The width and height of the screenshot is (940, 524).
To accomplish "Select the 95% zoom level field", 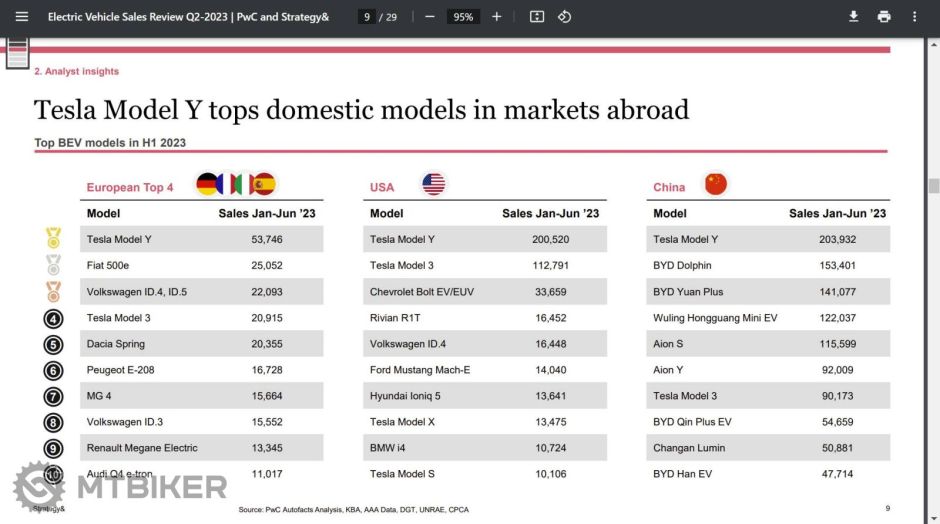I will (x=462, y=17).
